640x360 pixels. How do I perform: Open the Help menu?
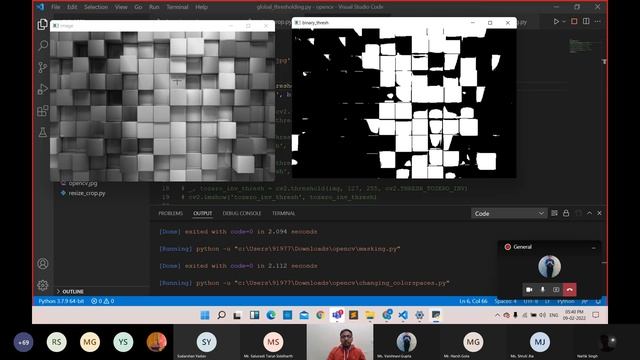201,7
